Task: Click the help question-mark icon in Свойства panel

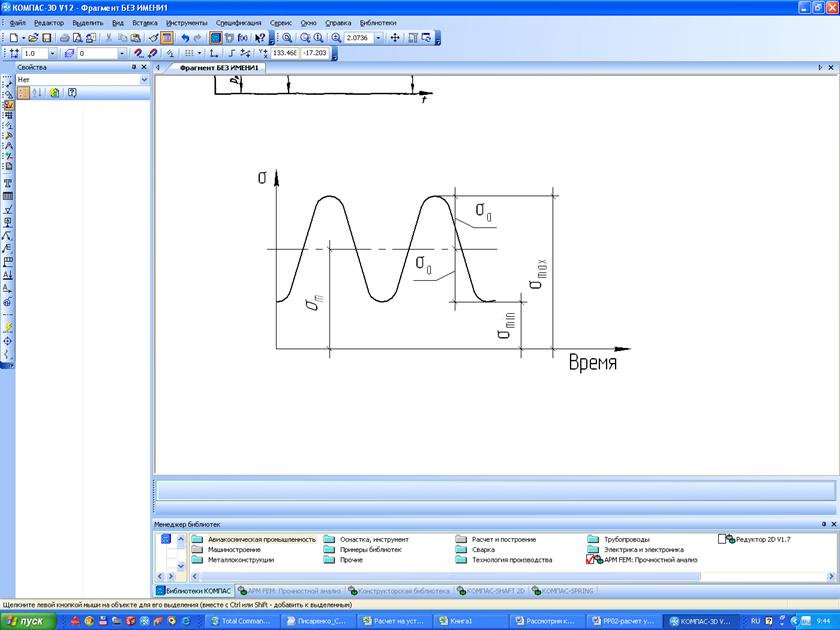Action: coord(72,92)
